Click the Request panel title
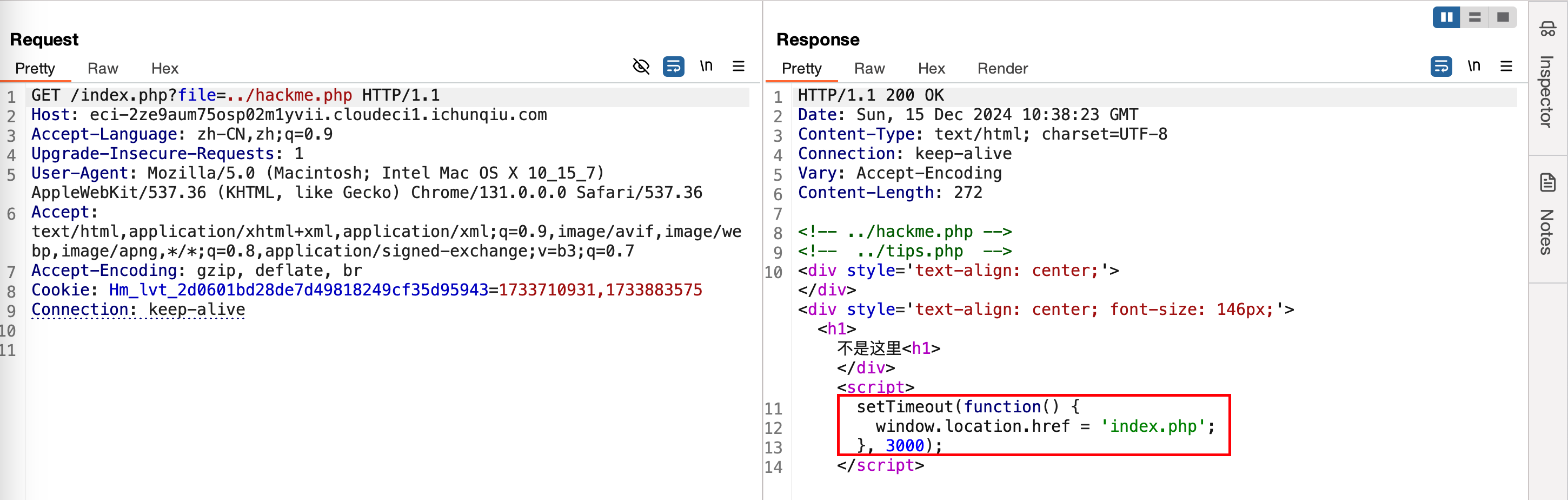The height and width of the screenshot is (500, 1568). coord(44,40)
